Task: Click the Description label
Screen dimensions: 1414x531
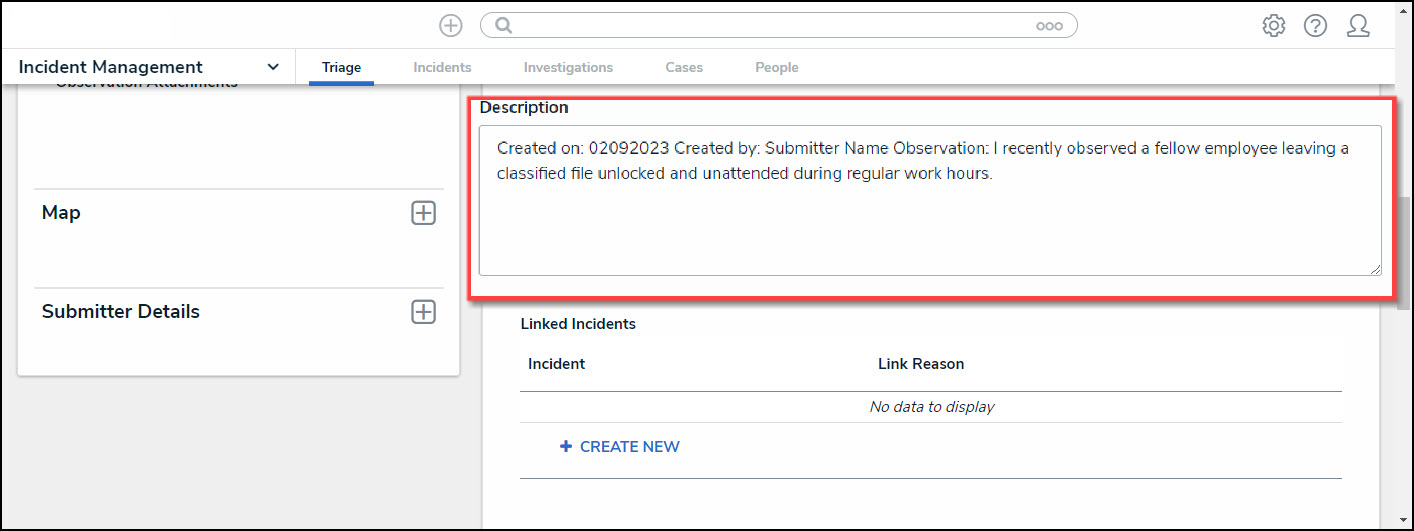Action: click(524, 107)
